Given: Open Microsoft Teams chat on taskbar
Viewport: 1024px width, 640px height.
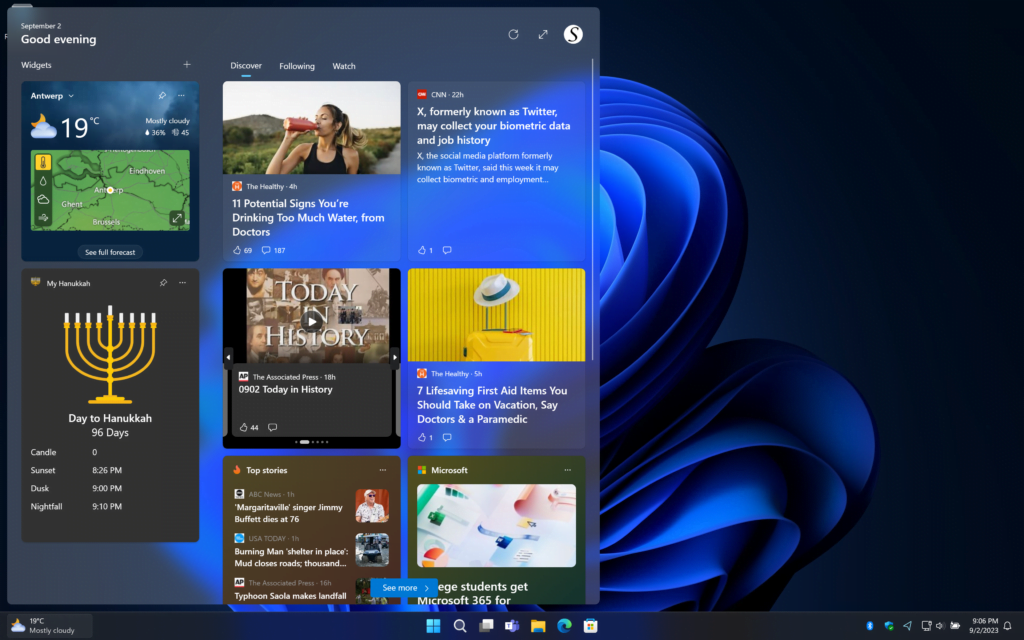Looking at the screenshot, I should pos(512,626).
